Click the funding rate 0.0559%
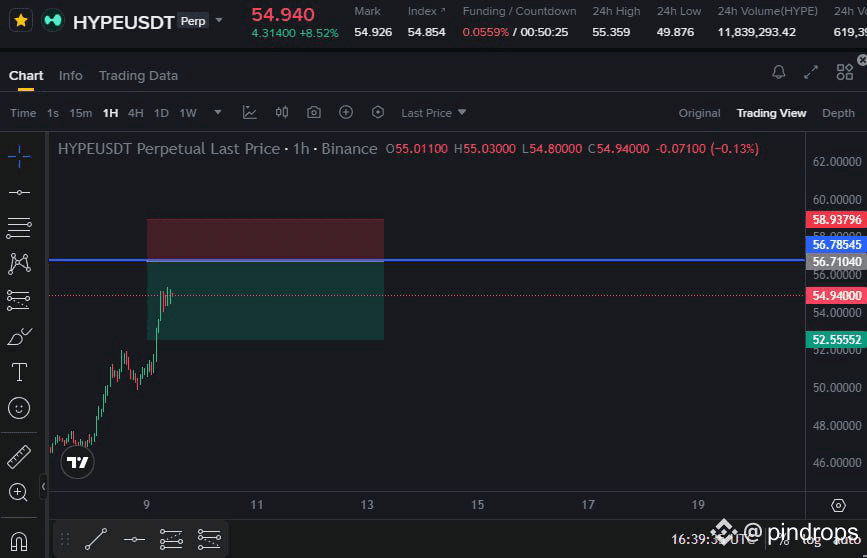 [485, 32]
